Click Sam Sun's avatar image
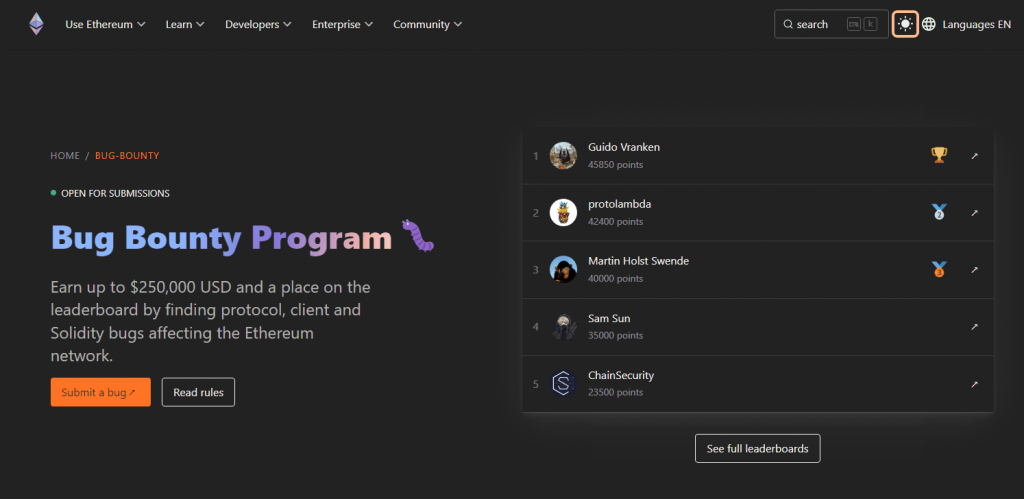 tap(563, 327)
